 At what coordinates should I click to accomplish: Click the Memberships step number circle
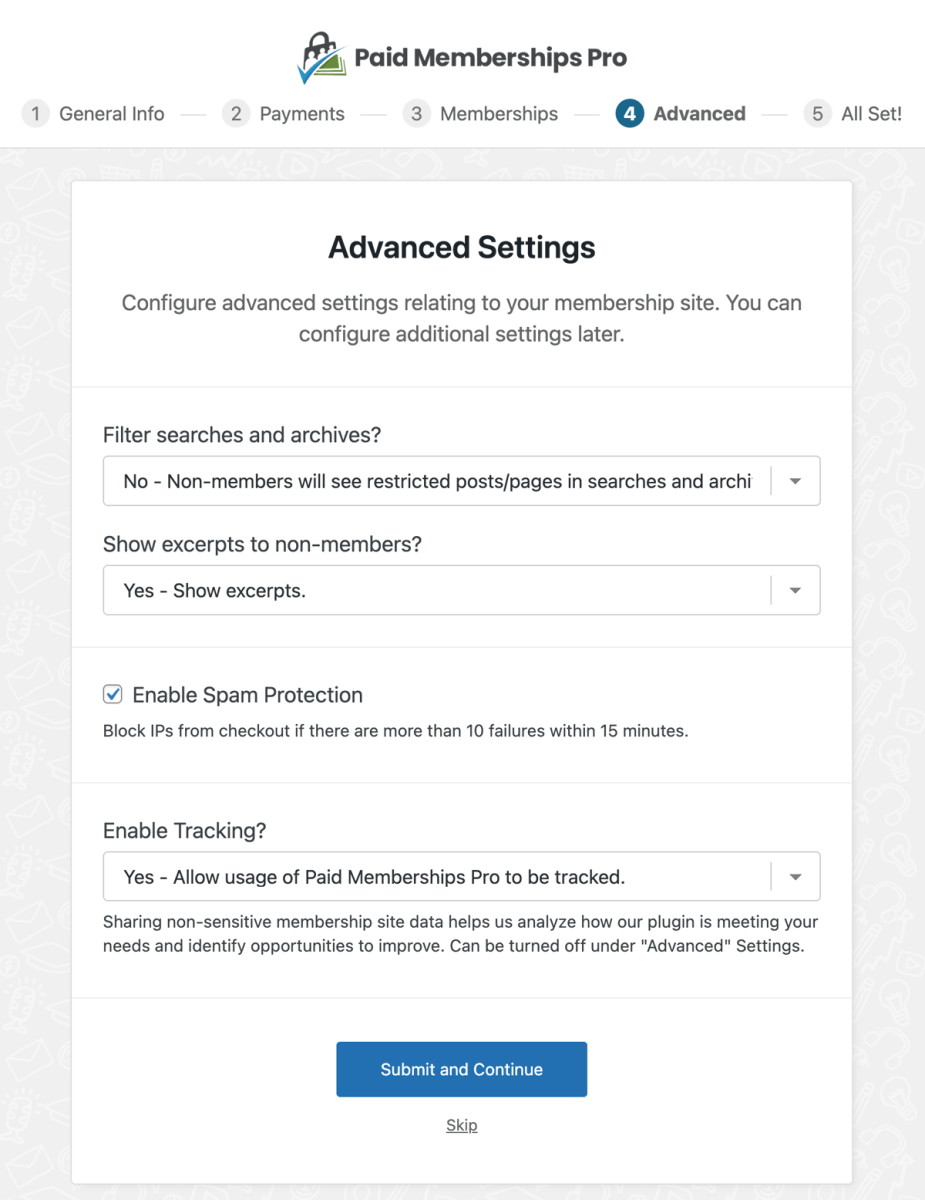416,114
